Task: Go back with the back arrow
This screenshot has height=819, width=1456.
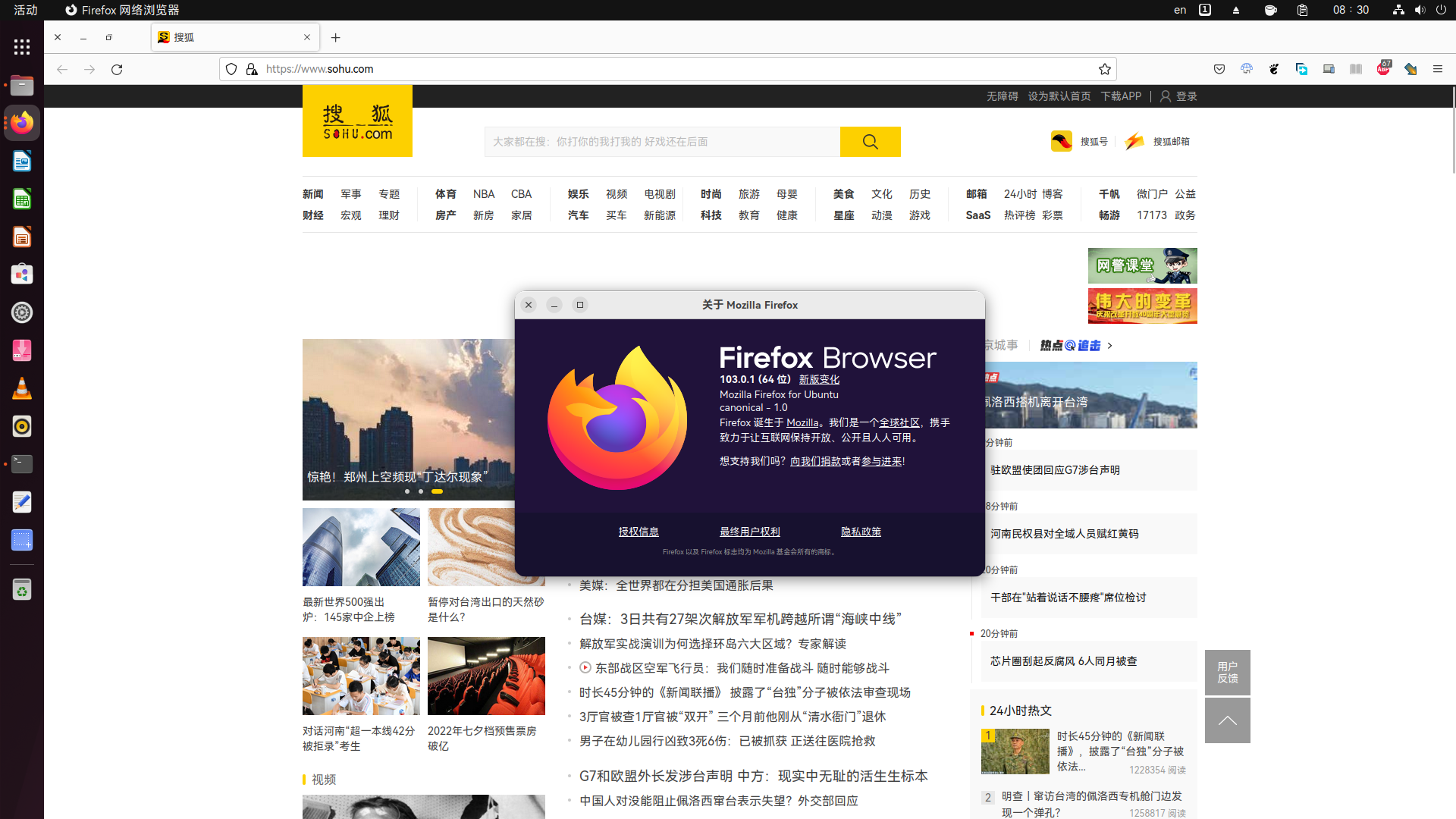Action: pyautogui.click(x=62, y=69)
